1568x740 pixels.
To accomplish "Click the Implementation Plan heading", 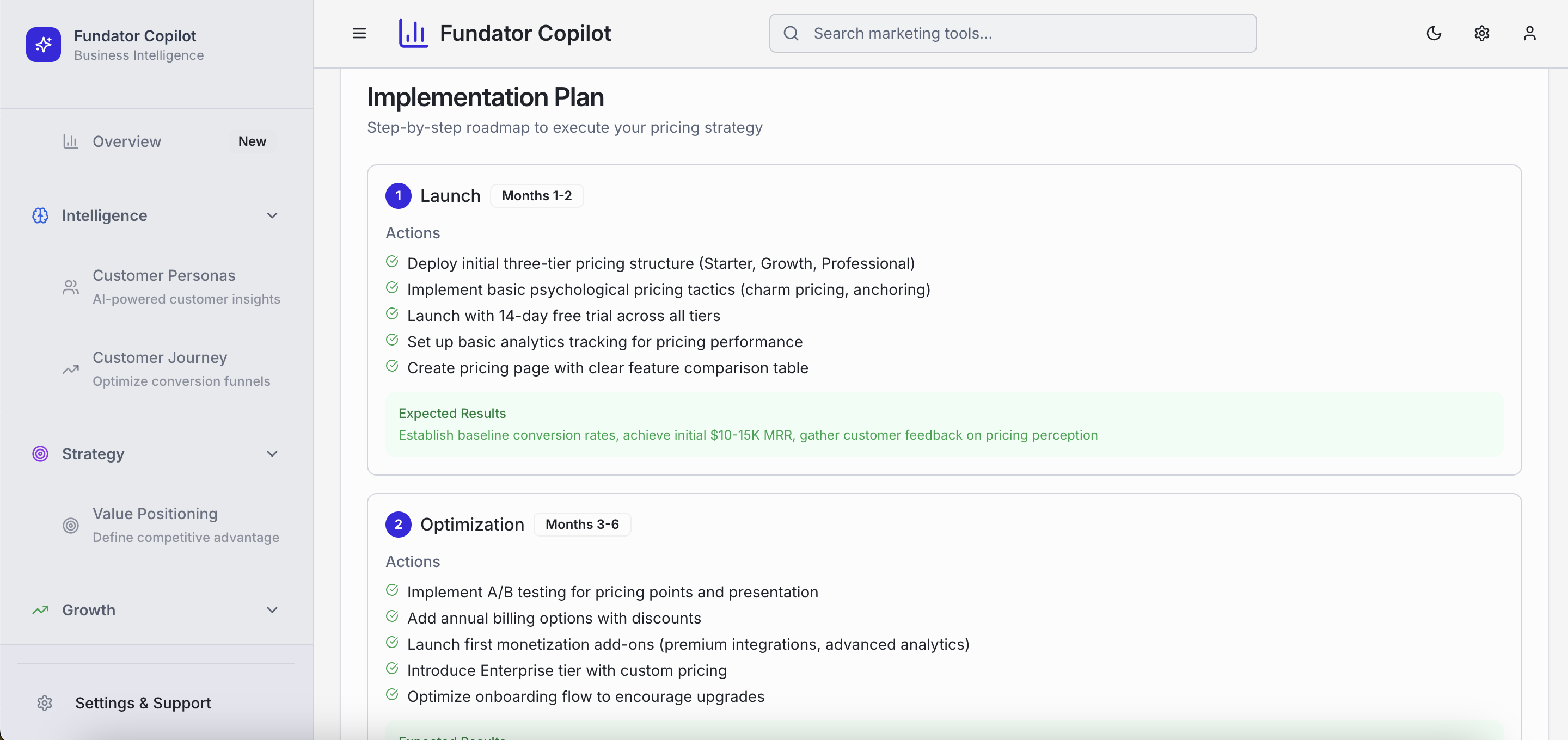I will tap(485, 97).
